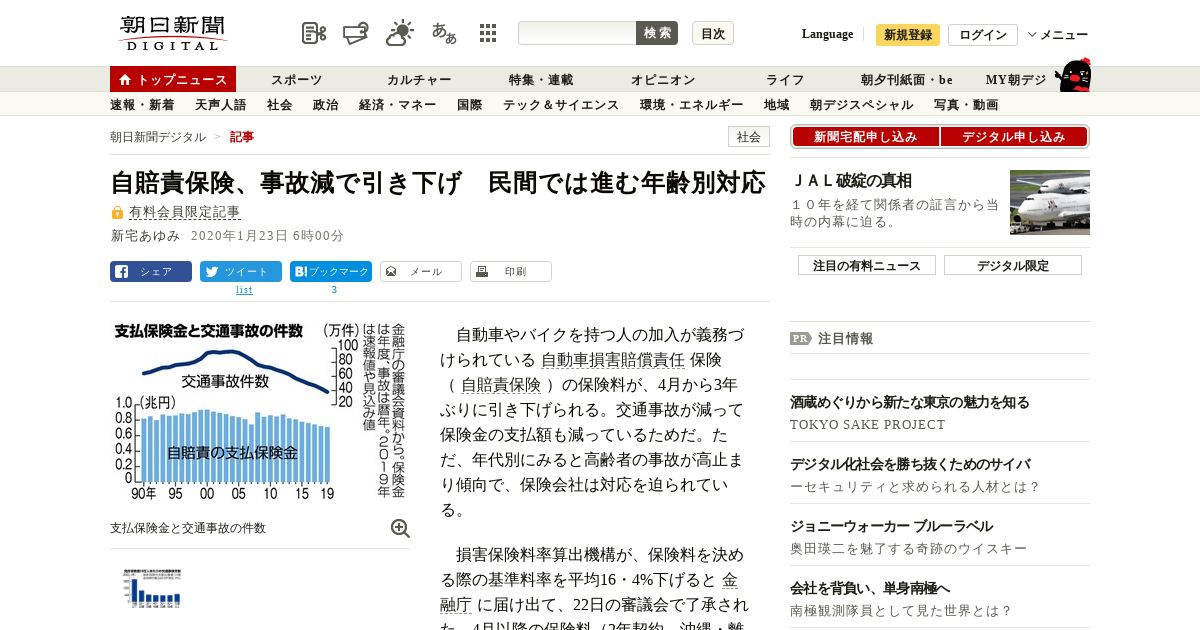Open the news flash list icon
The height and width of the screenshot is (630, 1200).
pyautogui.click(x=314, y=33)
